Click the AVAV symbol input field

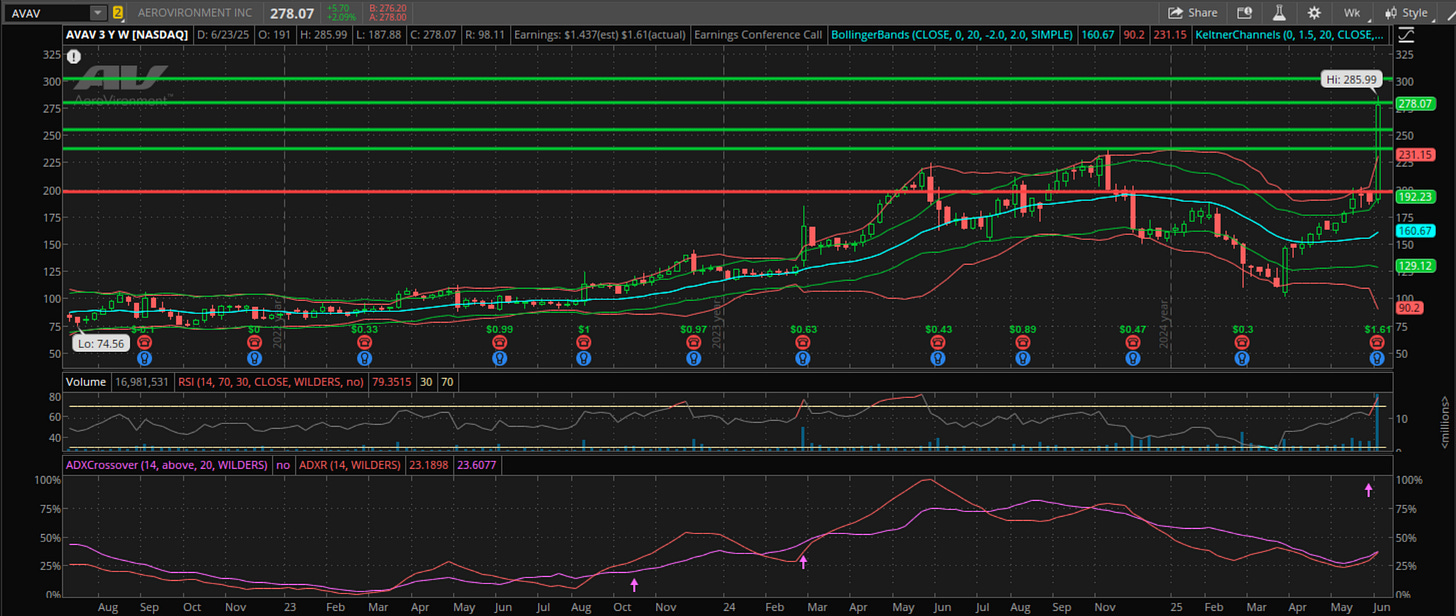click(46, 13)
